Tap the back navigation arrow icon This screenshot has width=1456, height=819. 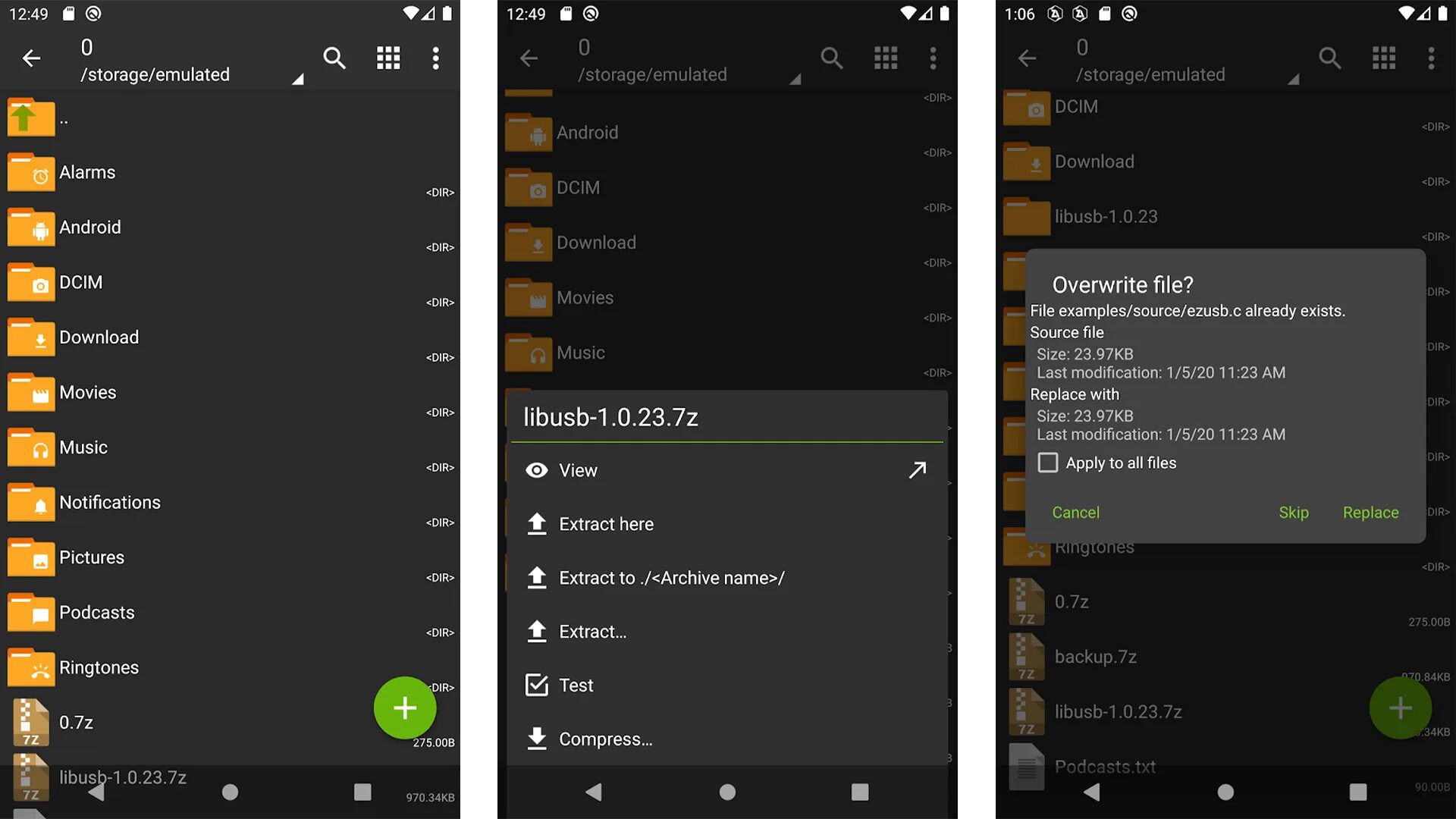30,58
